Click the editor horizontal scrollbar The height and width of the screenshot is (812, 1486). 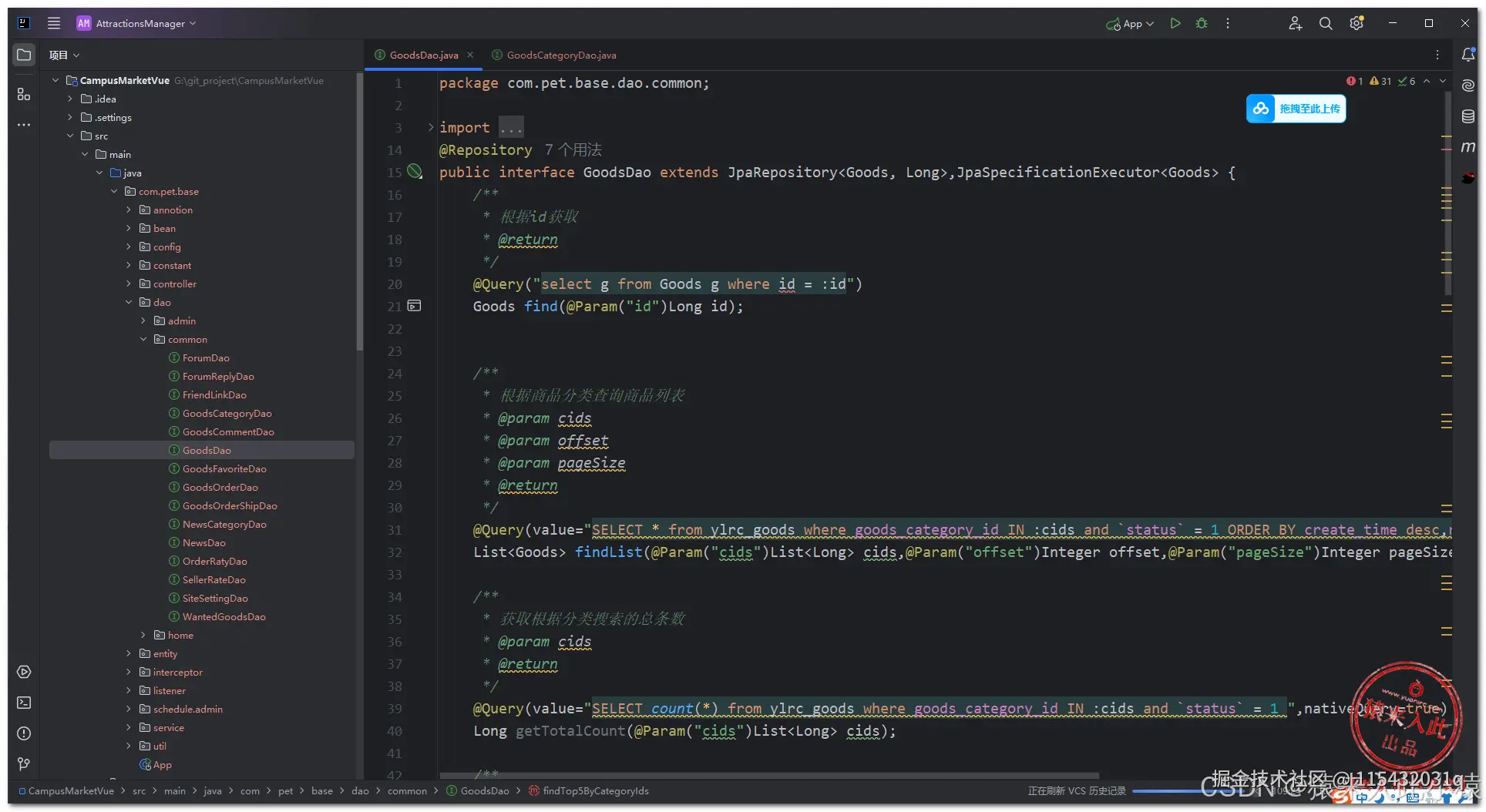[x=769, y=775]
